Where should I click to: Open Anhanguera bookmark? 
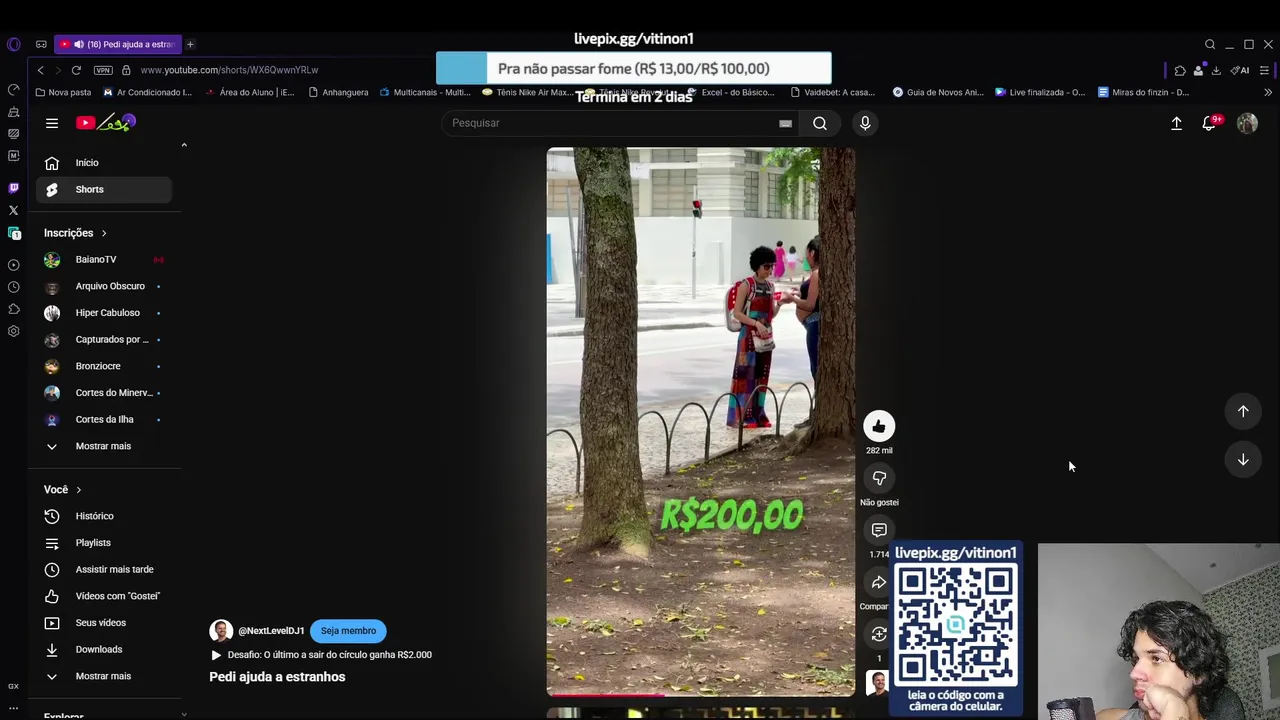click(338, 92)
